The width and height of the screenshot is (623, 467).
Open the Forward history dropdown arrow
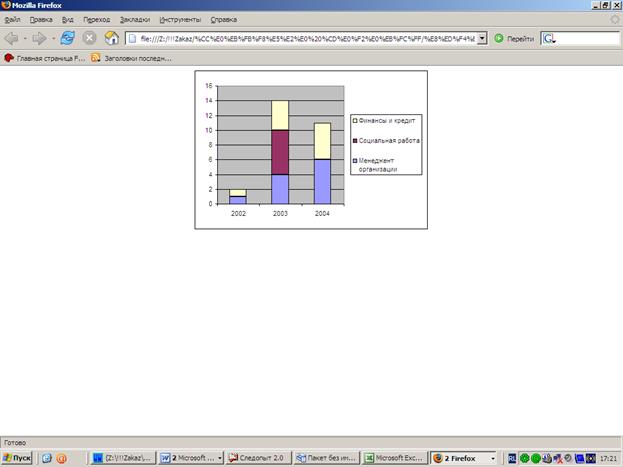tap(53, 39)
